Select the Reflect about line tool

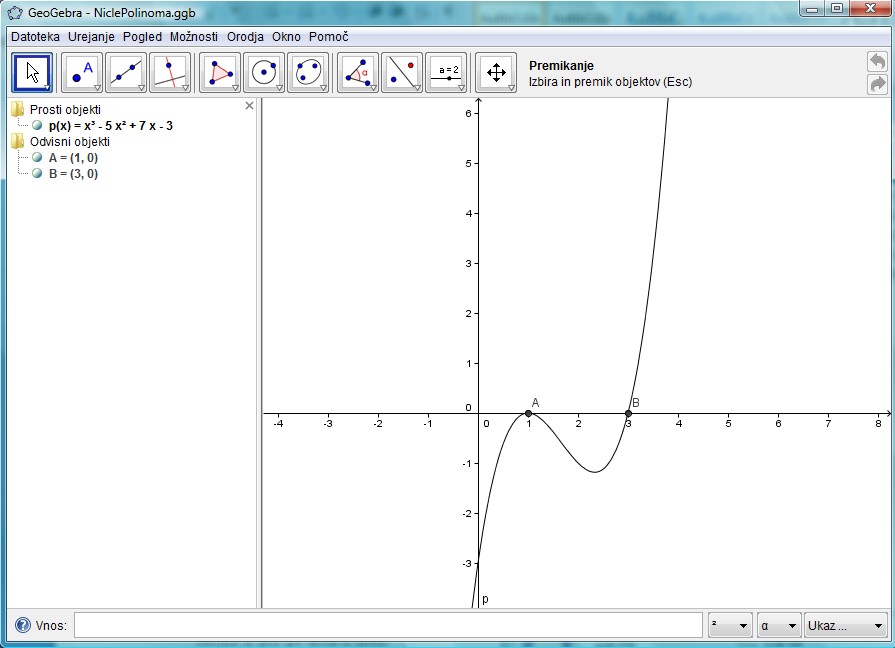(402, 72)
